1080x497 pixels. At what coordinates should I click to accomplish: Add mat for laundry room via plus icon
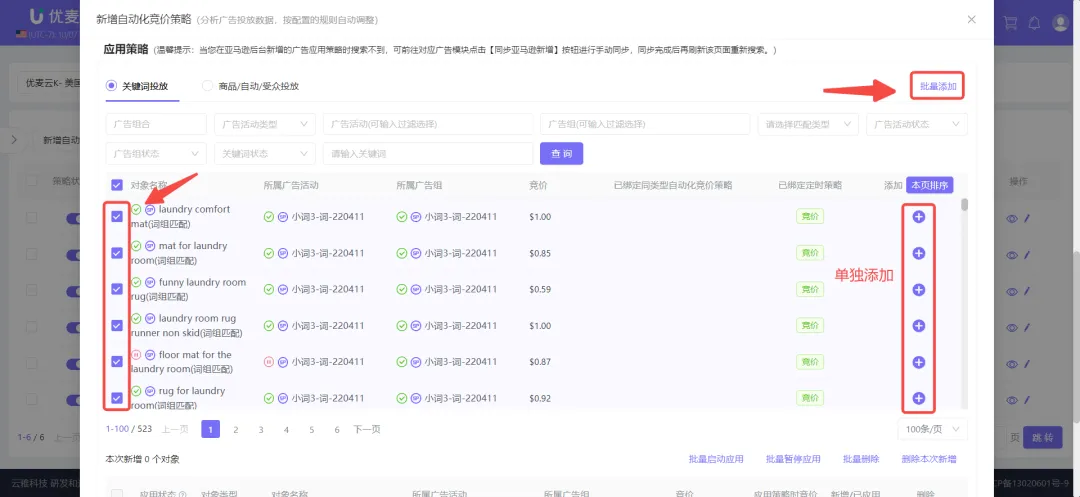[x=918, y=253]
